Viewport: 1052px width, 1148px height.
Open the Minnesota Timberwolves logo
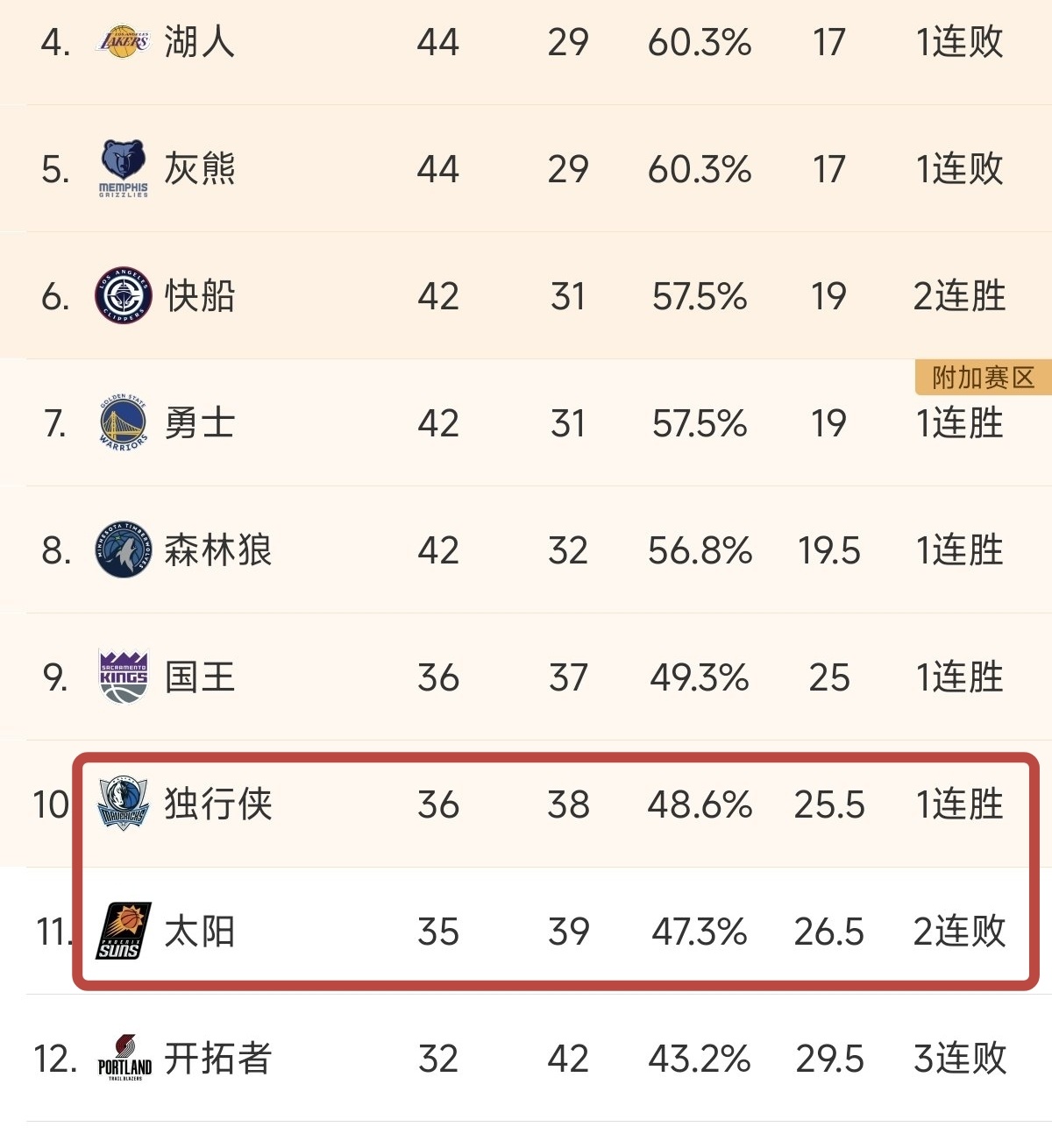124,550
